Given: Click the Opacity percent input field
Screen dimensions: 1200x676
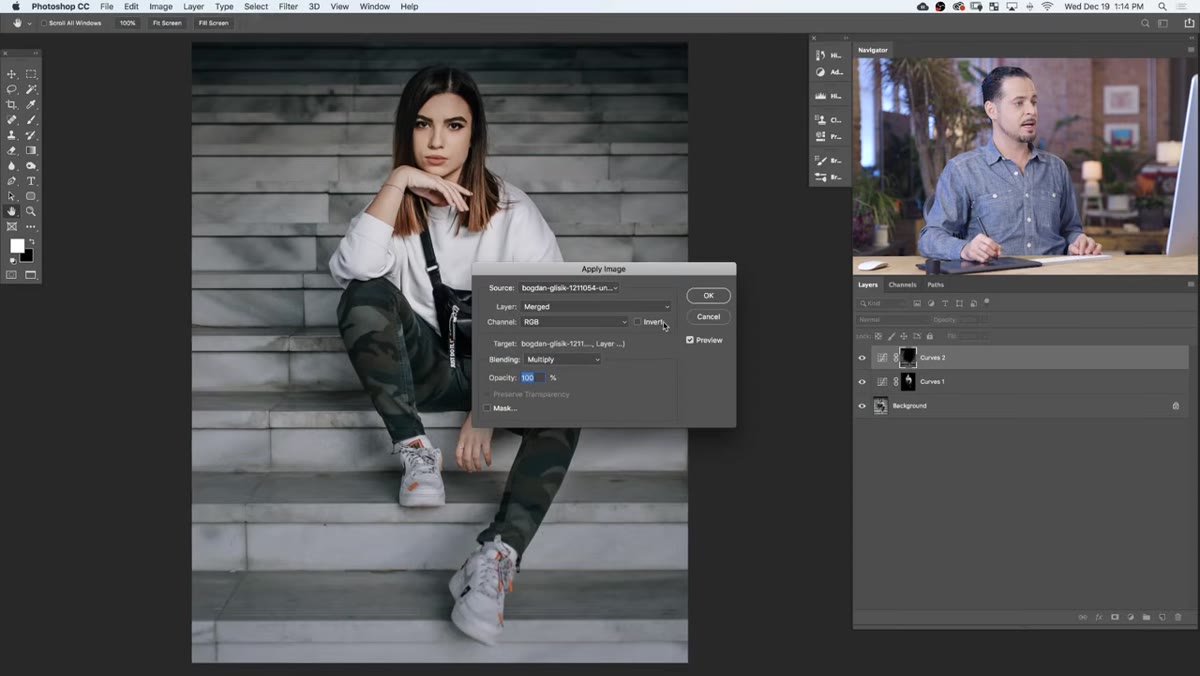Looking at the screenshot, I should (532, 377).
